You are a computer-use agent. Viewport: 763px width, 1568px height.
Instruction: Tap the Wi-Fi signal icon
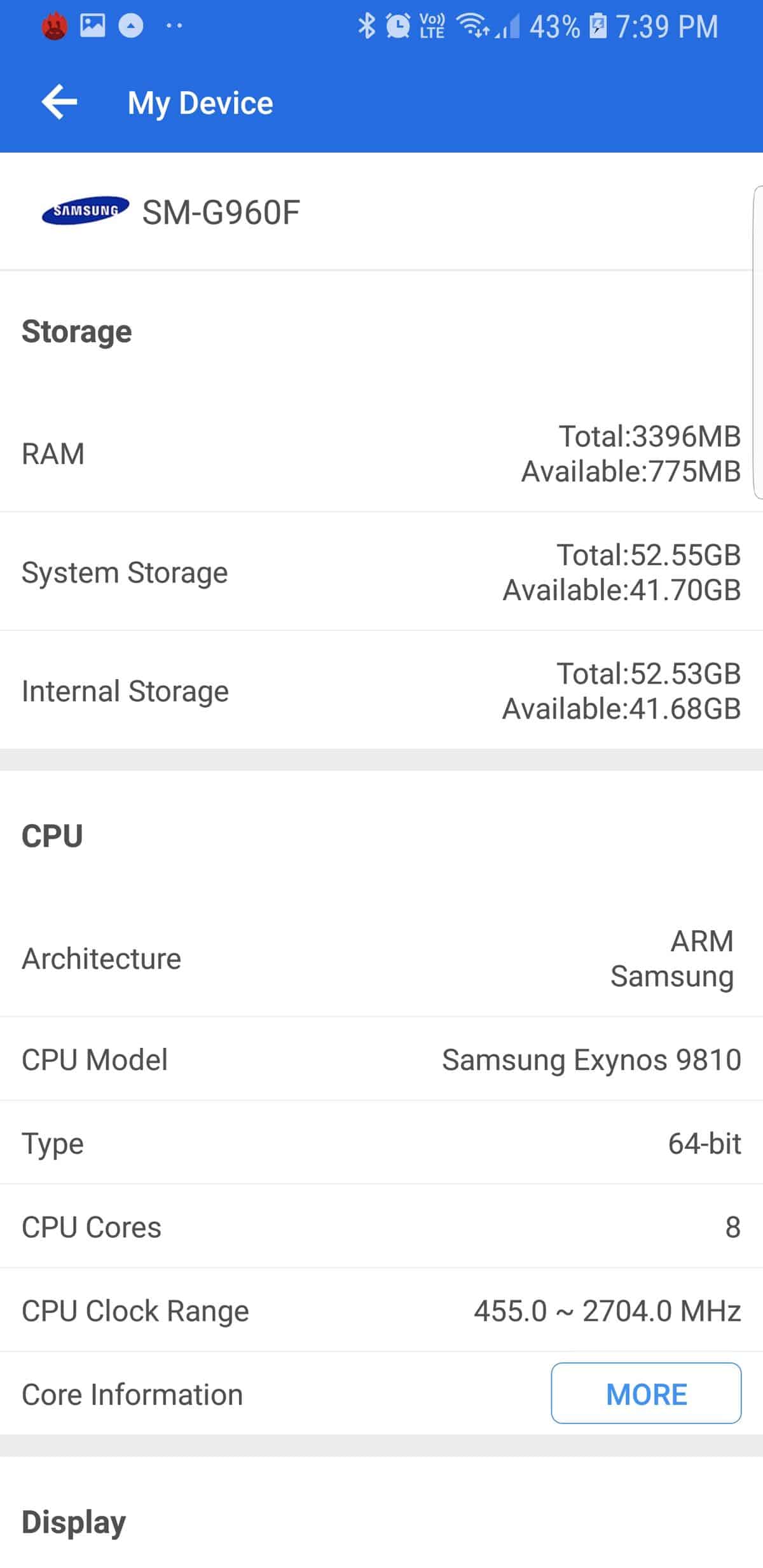pyautogui.click(x=472, y=26)
